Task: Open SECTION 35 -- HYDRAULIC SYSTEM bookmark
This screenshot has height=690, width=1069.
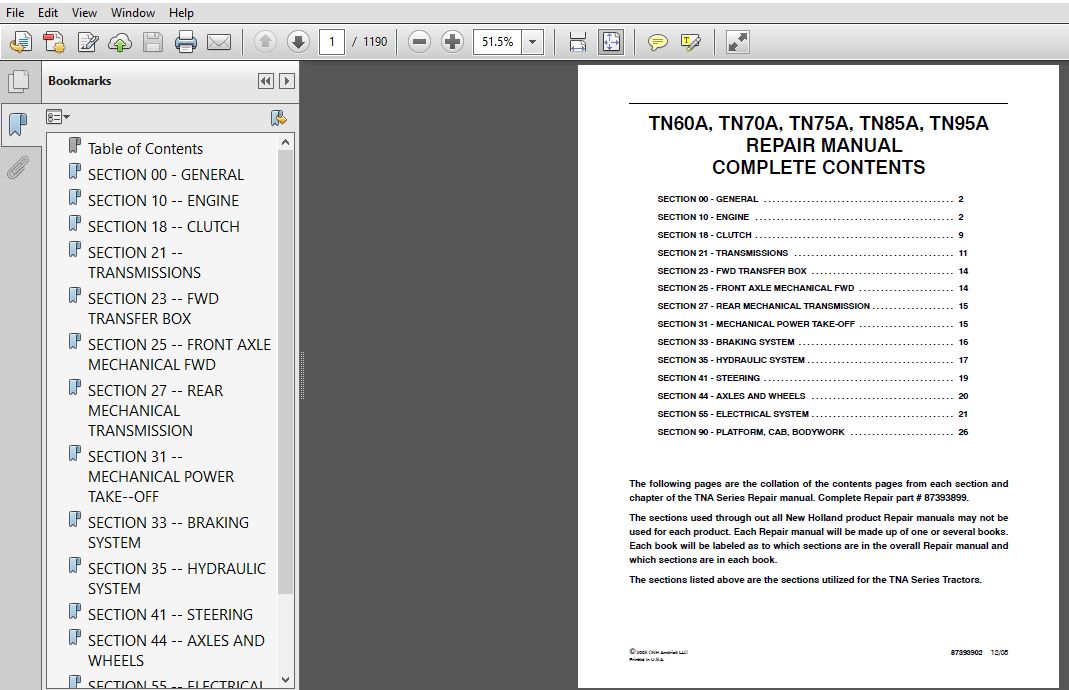Action: pos(177,578)
